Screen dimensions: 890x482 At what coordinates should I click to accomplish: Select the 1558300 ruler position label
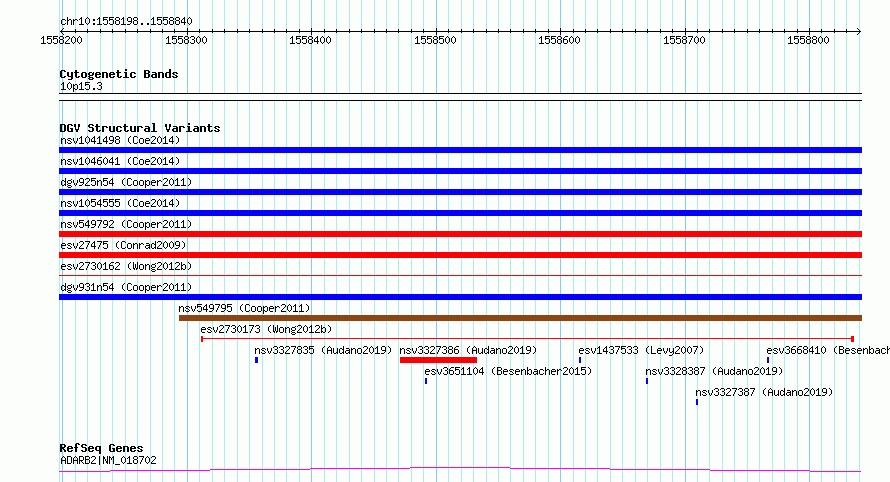[x=186, y=40]
